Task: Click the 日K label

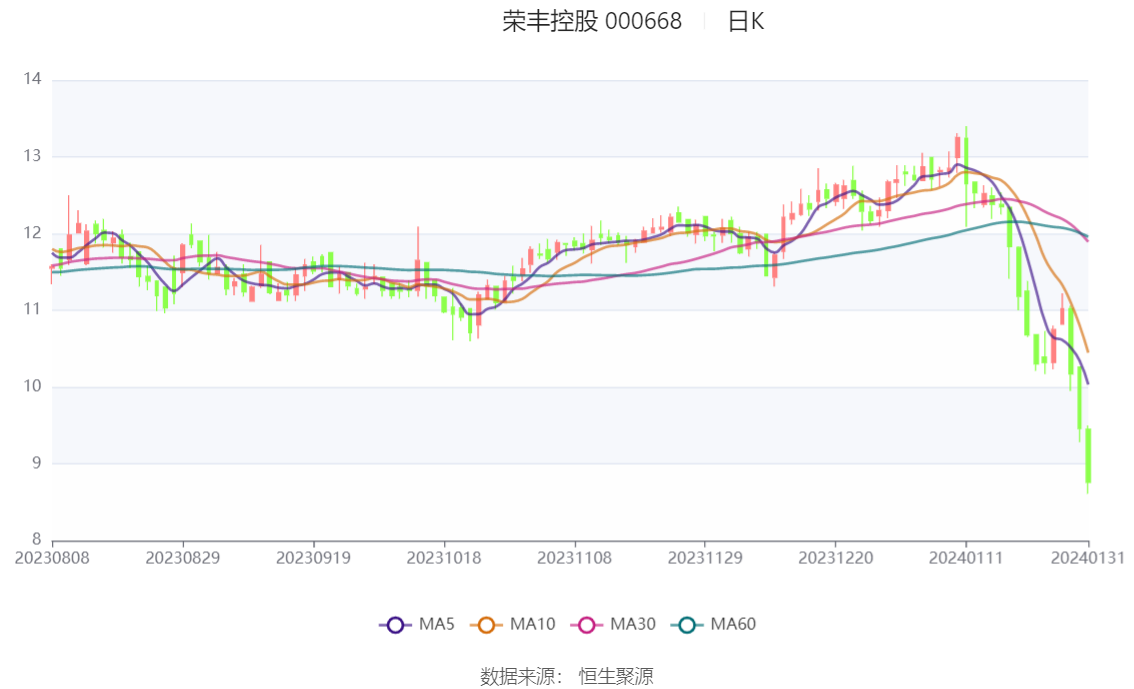Action: pos(746,22)
